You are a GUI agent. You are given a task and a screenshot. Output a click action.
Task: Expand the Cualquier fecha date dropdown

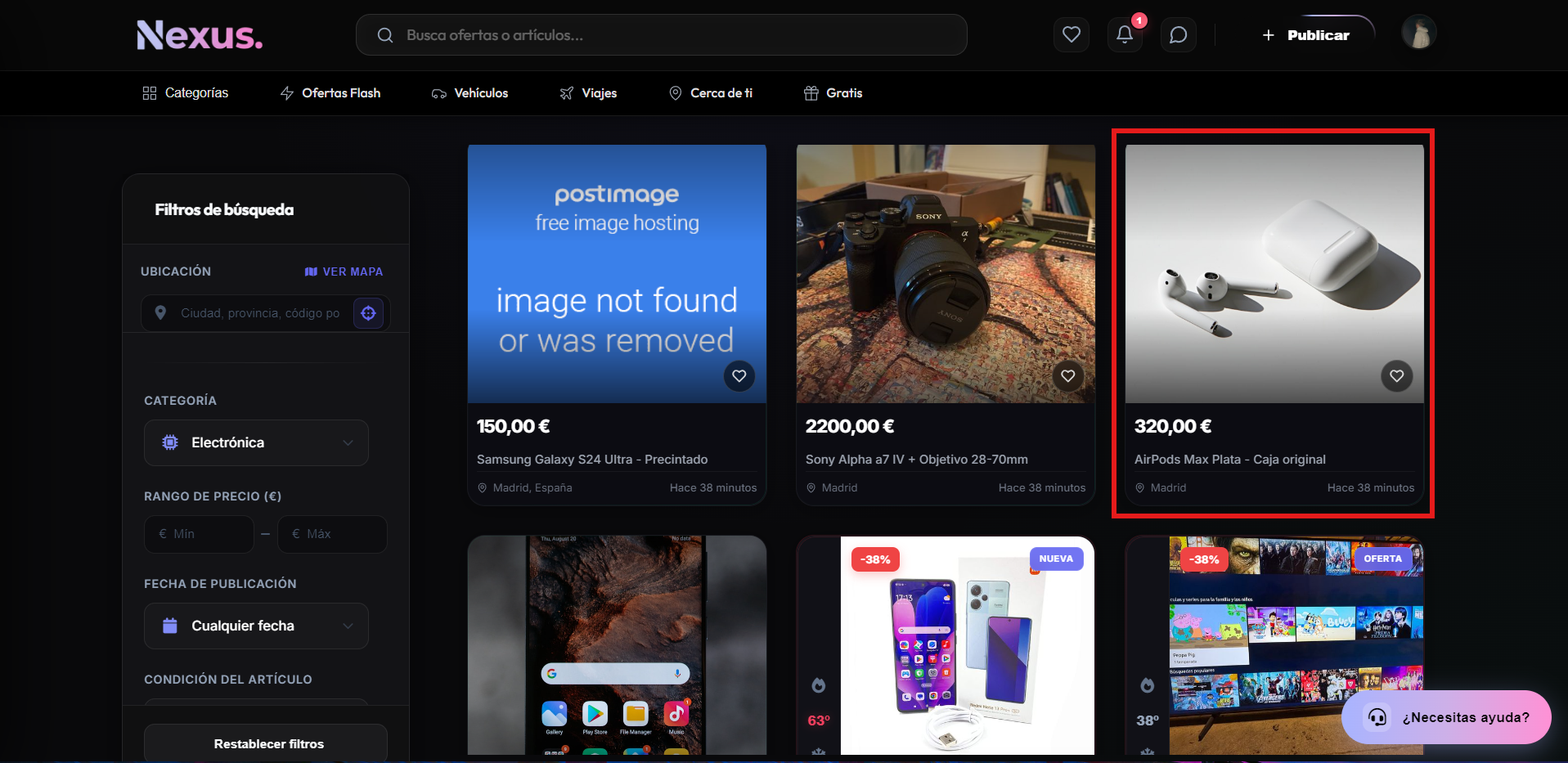[x=256, y=626]
